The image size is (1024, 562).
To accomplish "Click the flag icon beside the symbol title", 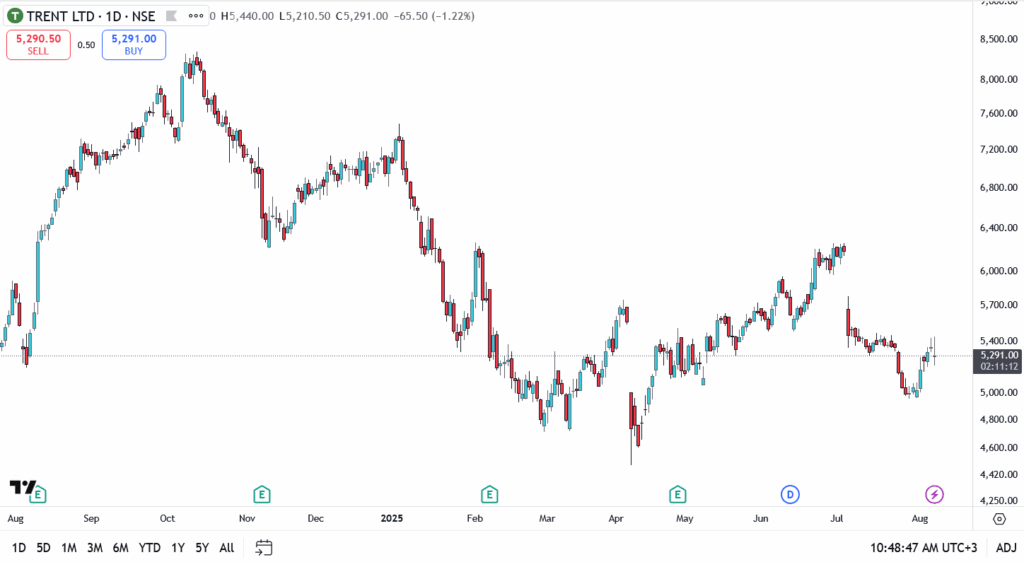I will (171, 16).
